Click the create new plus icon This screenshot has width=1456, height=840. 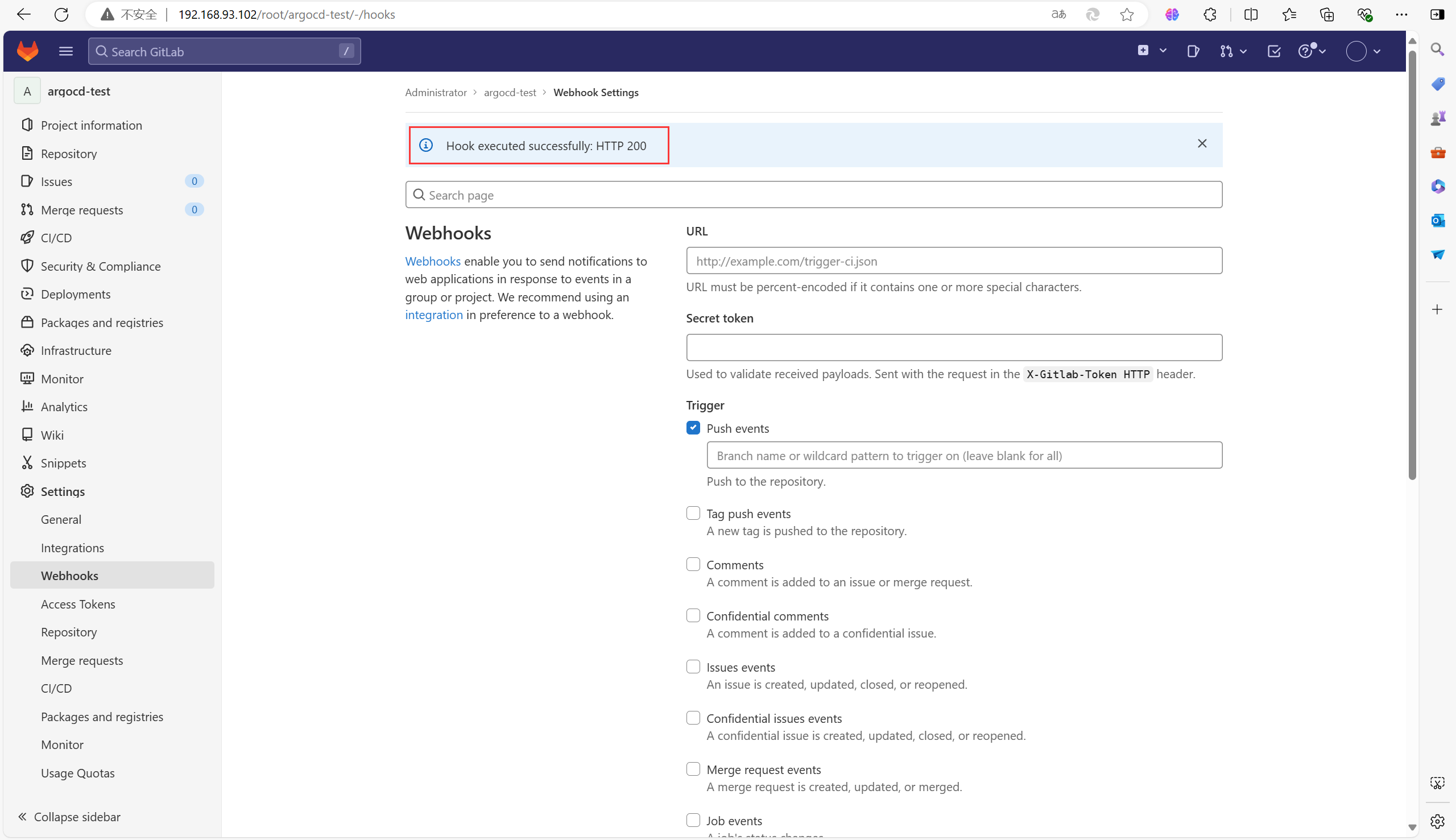click(1143, 51)
